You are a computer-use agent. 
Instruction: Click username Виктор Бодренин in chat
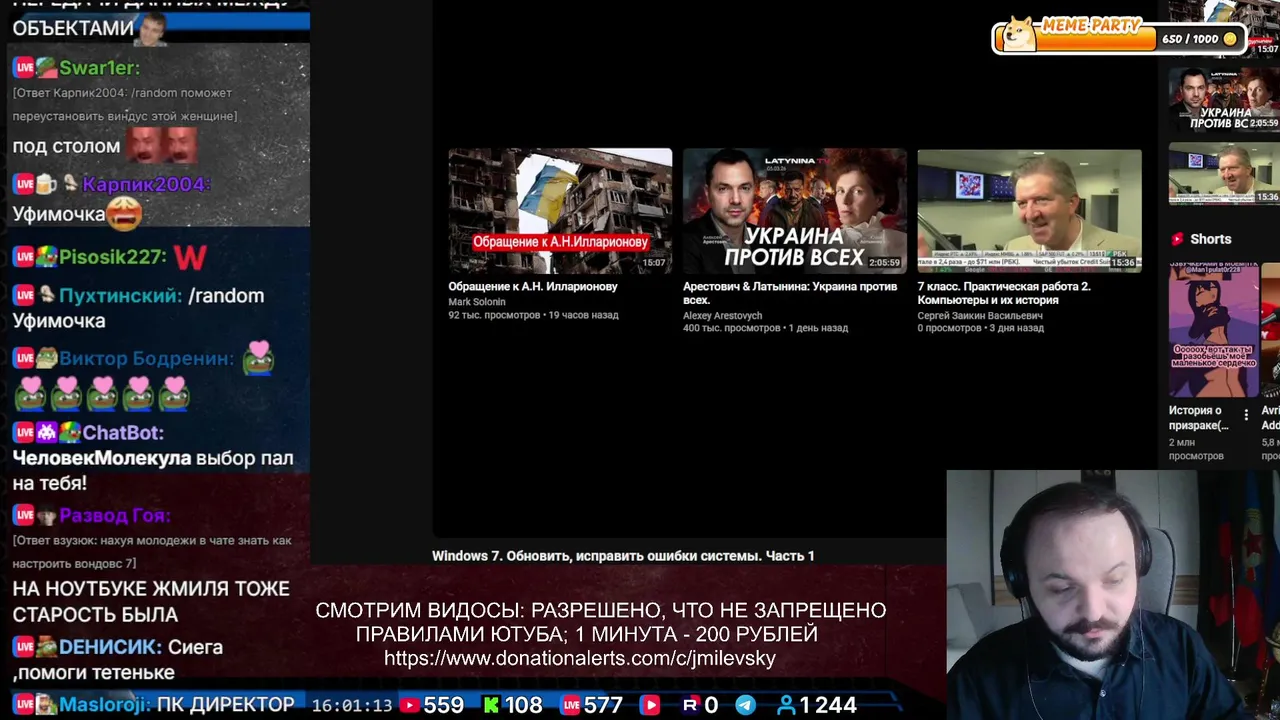[146, 359]
